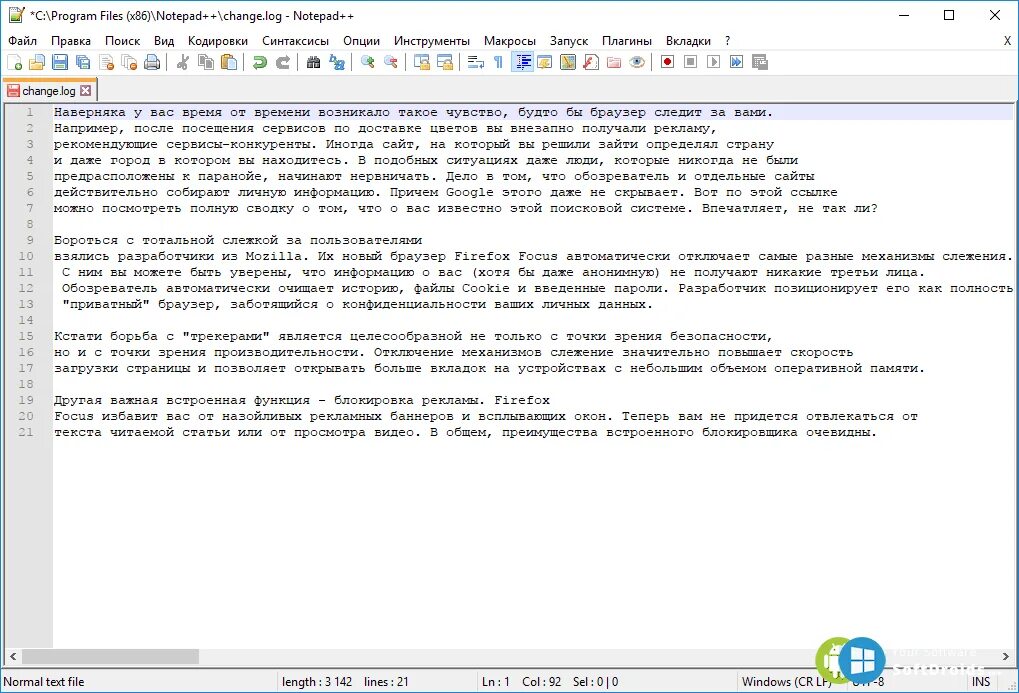The image size is (1019, 693).
Task: Toggle word wrap toolbar button
Action: 476,62
